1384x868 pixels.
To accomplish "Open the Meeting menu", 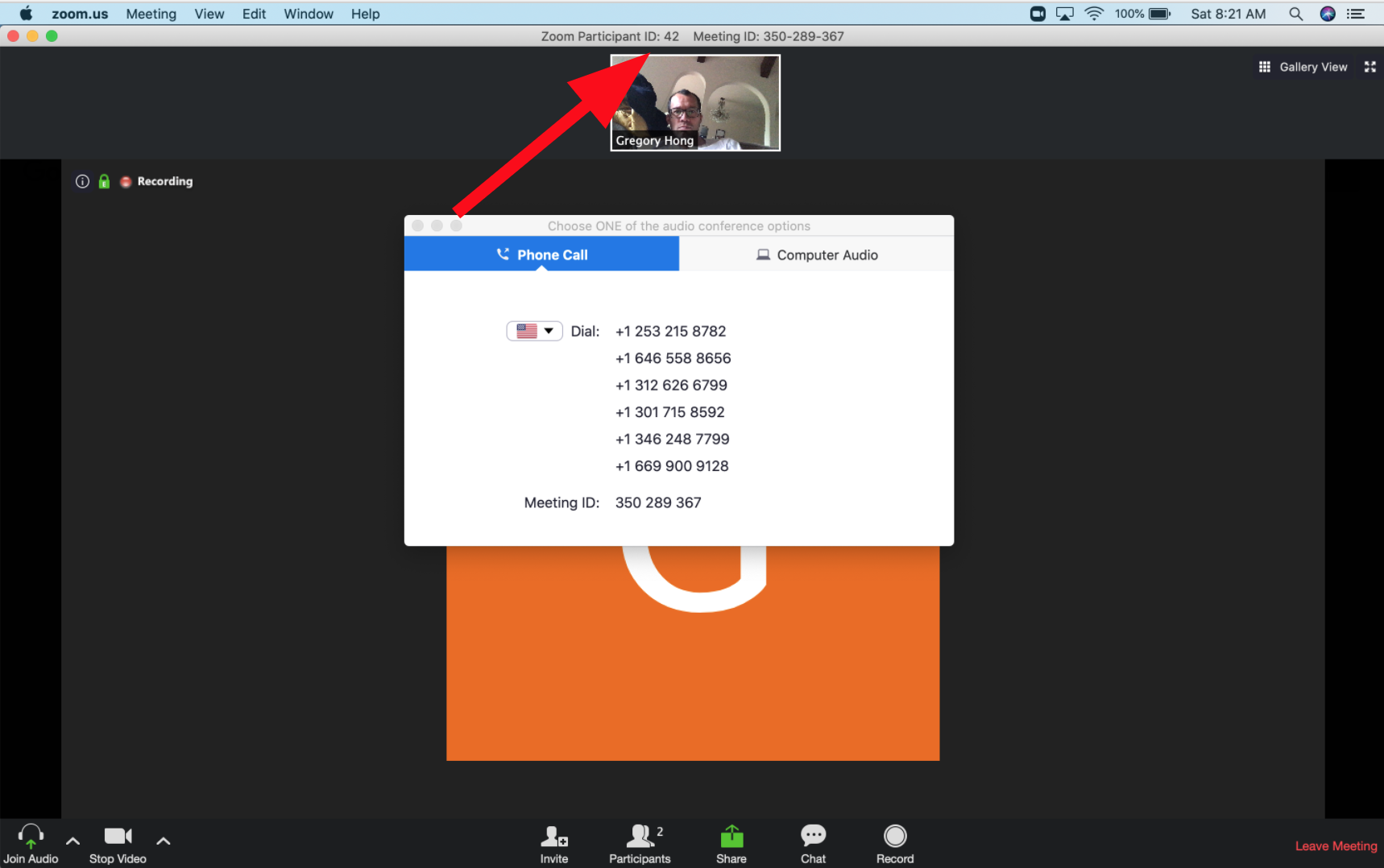I will (x=151, y=14).
